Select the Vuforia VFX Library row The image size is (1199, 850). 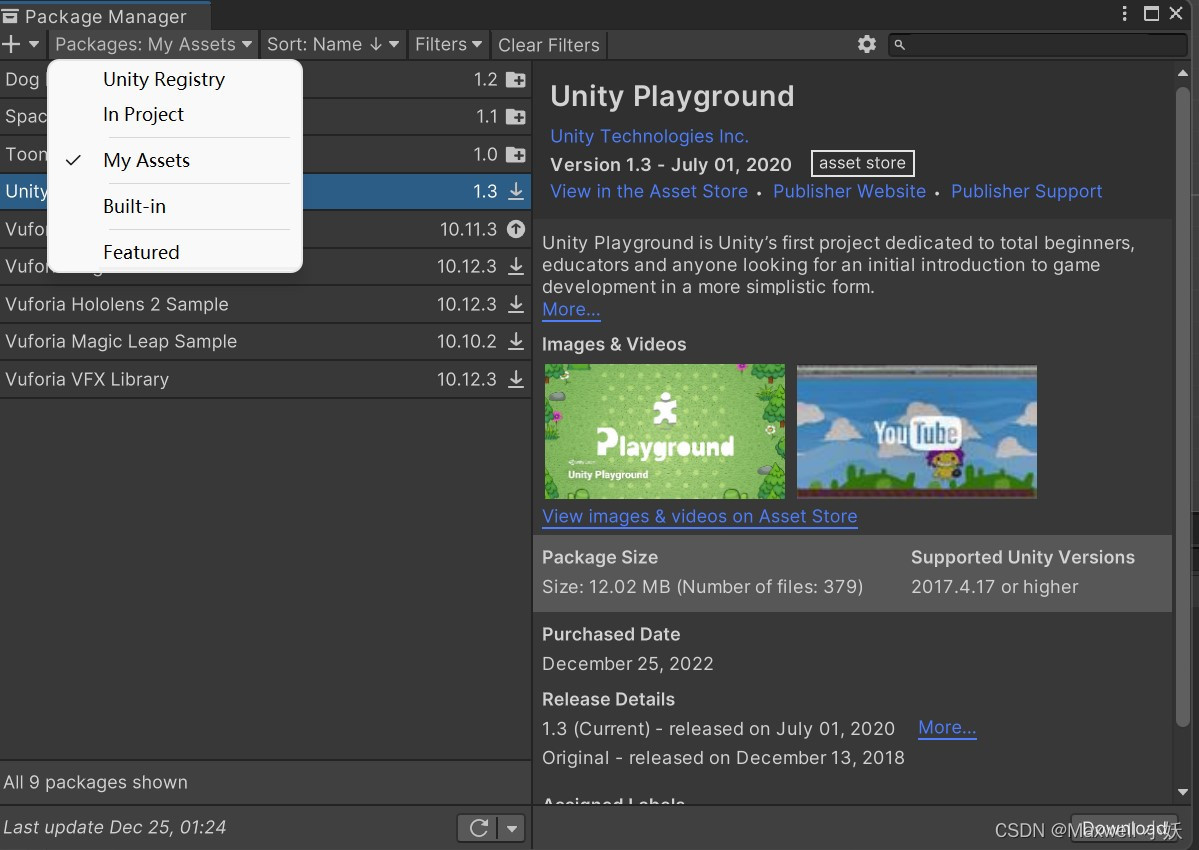click(x=265, y=379)
